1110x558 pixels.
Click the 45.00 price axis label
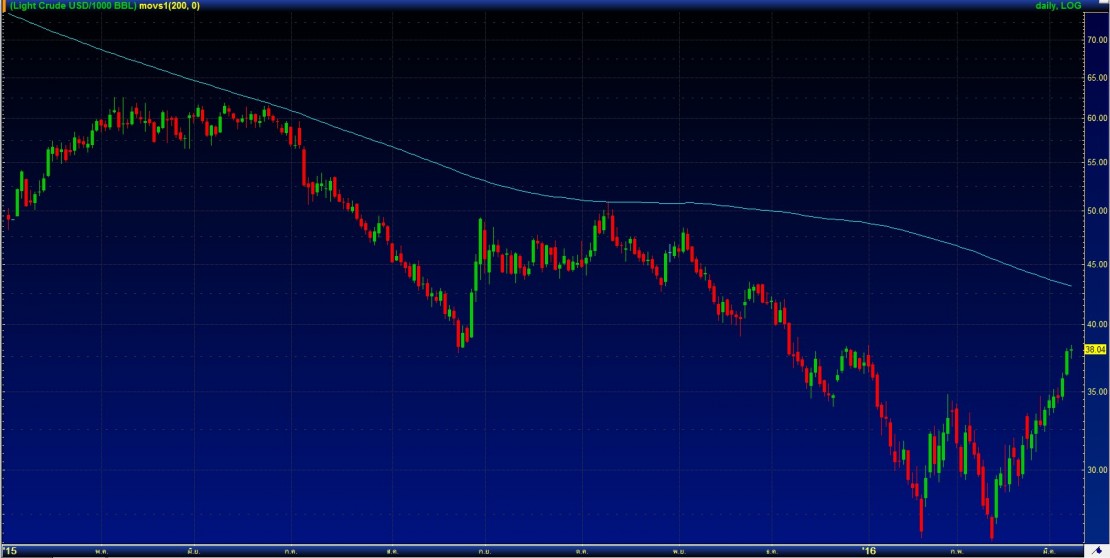[x=1096, y=265]
